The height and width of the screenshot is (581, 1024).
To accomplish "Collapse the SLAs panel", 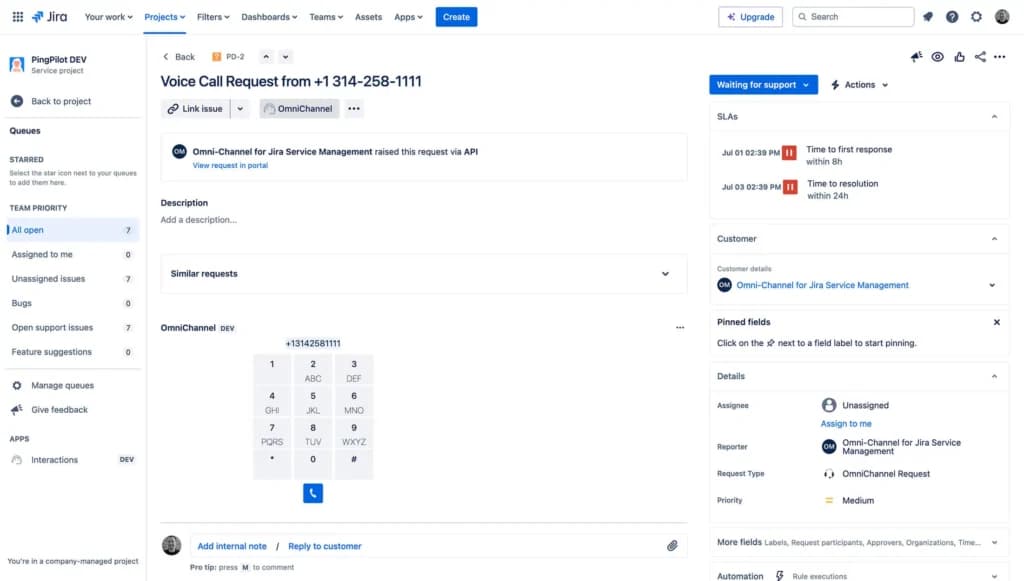I will click(994, 117).
